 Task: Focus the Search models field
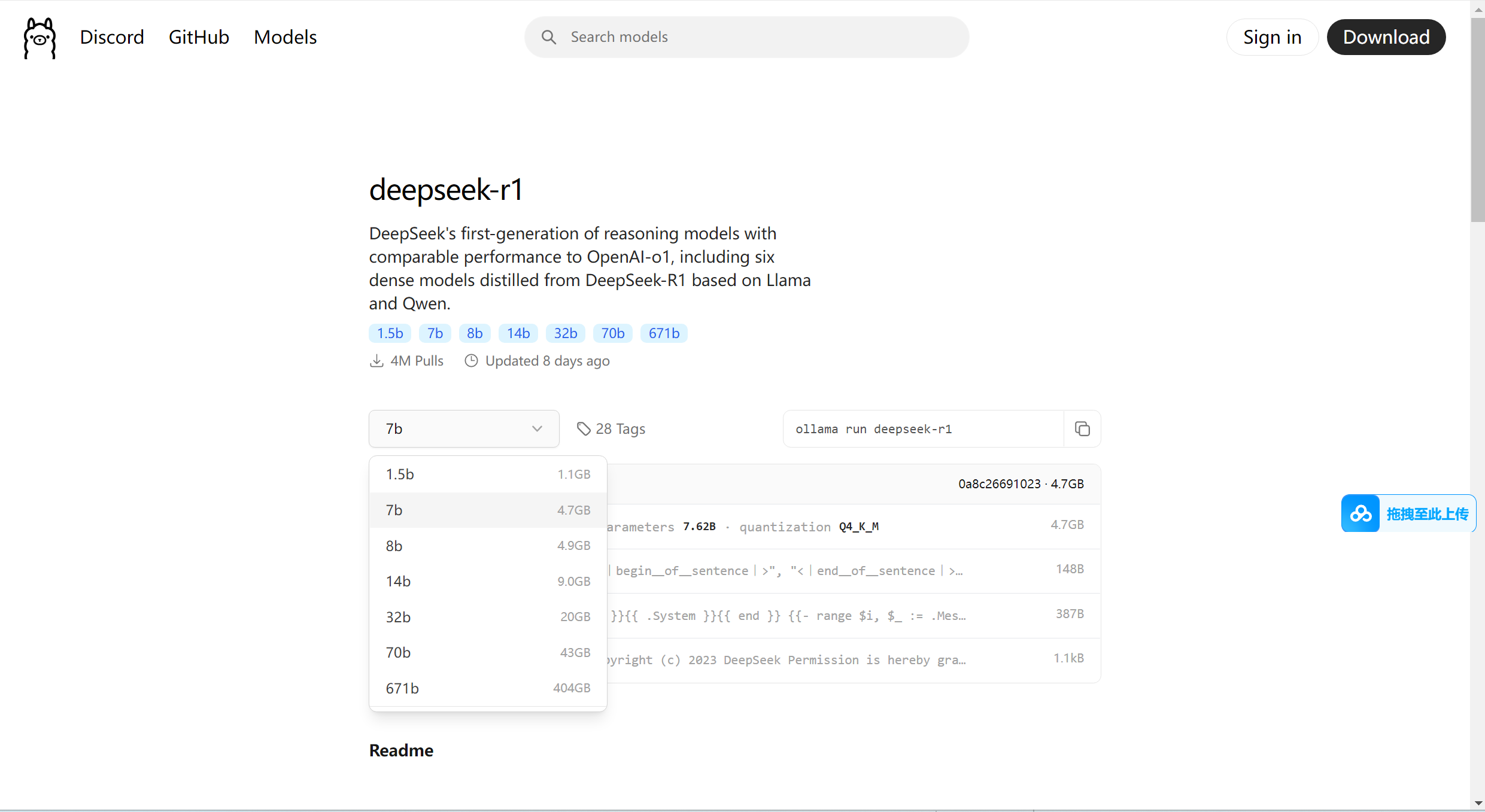760,37
